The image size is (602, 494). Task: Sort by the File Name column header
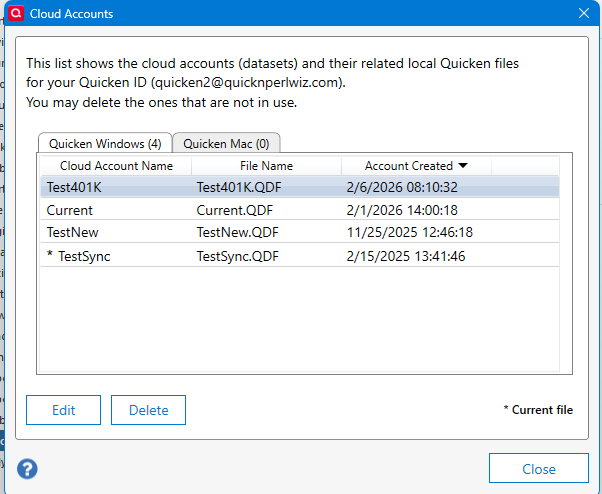pos(266,166)
